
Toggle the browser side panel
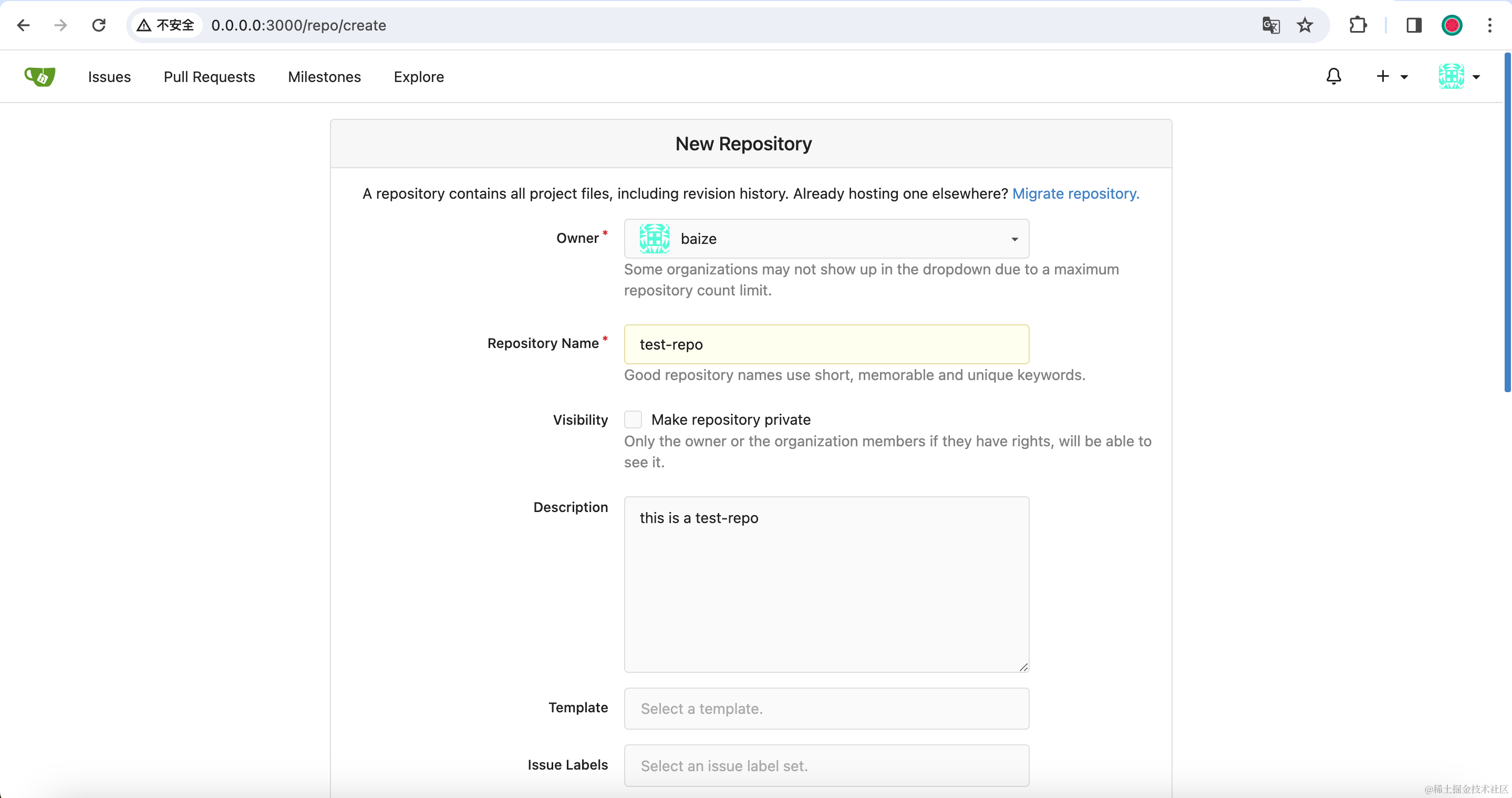1414,25
